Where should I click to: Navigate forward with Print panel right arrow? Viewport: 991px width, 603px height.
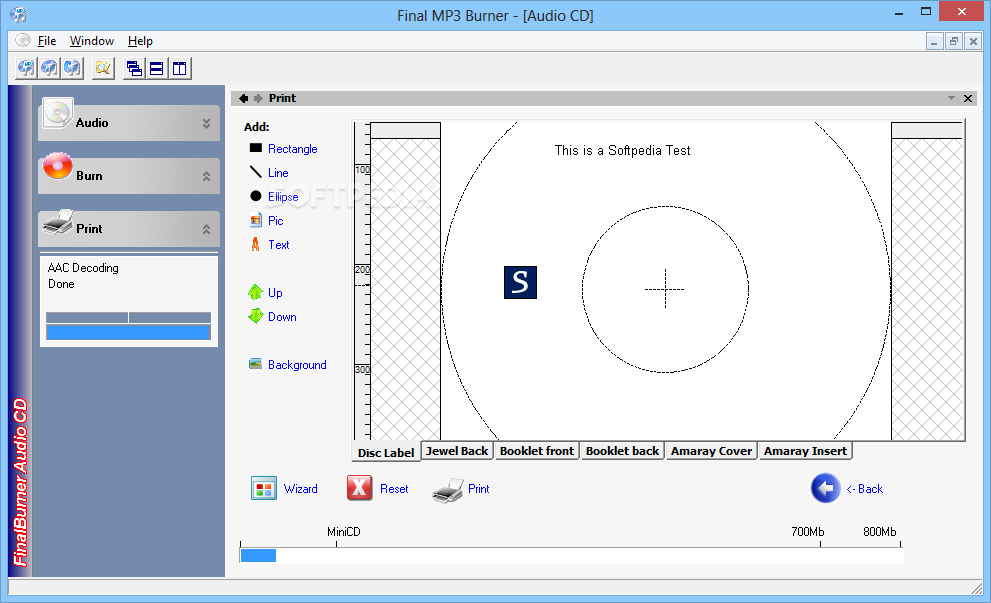pos(258,98)
